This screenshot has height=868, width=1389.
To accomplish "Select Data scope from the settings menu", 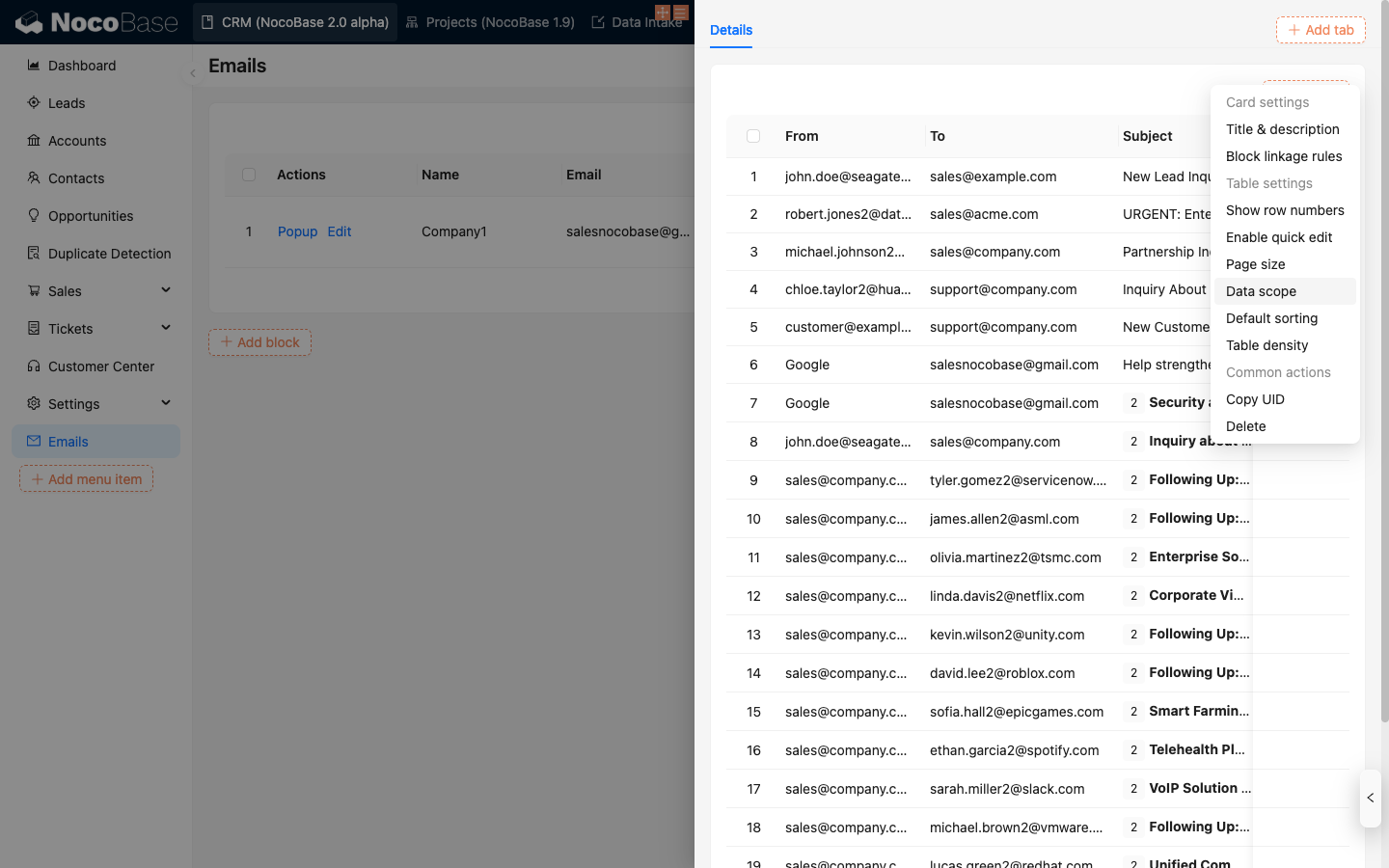I will 1261,291.
